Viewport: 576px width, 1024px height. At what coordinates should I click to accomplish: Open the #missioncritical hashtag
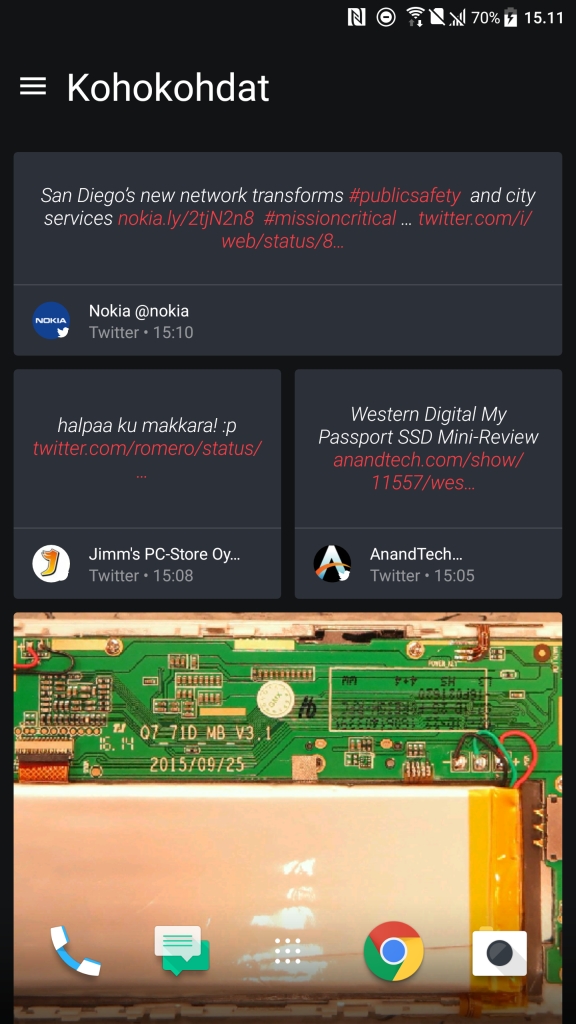(330, 218)
